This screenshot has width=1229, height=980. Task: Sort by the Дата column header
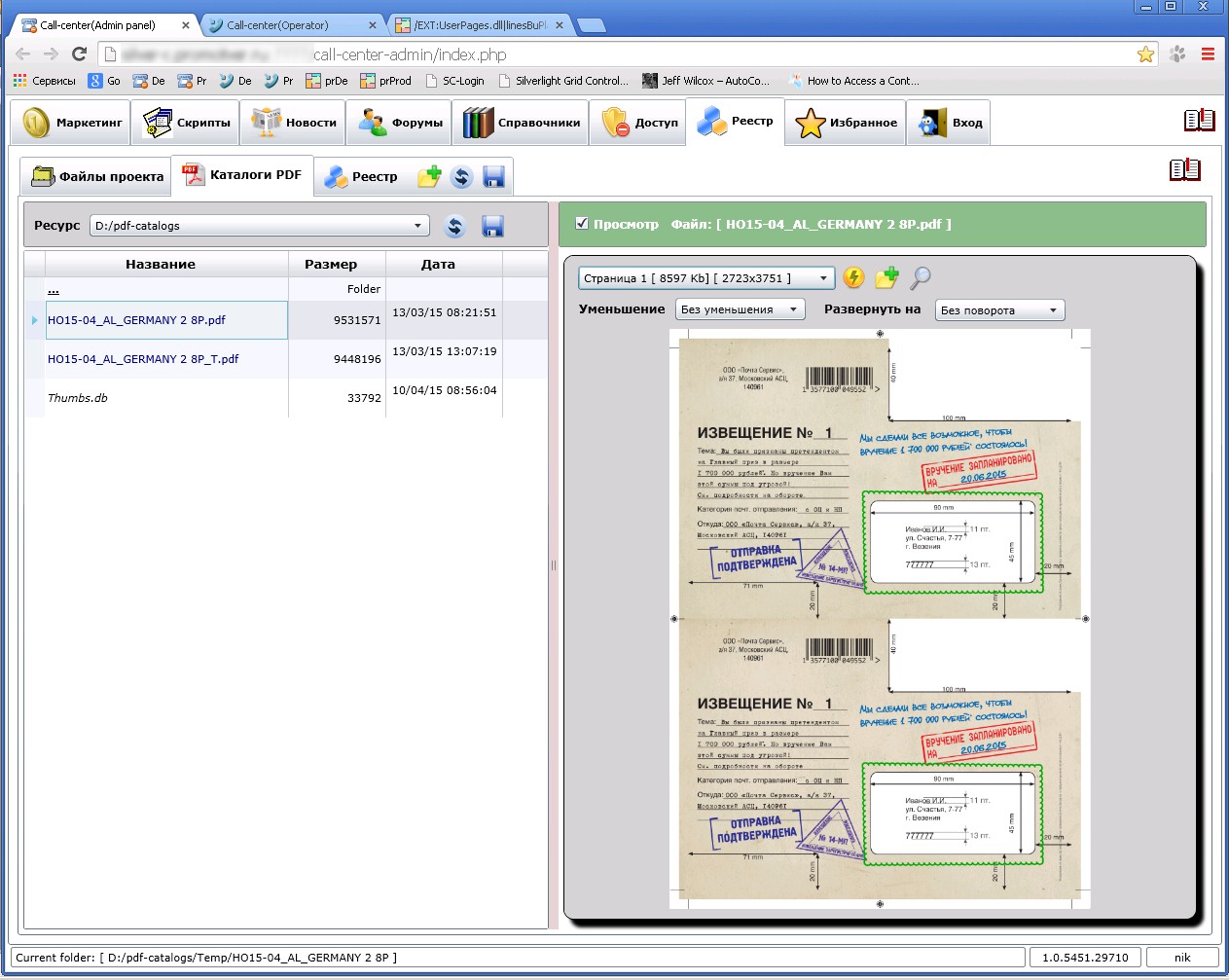coord(444,264)
